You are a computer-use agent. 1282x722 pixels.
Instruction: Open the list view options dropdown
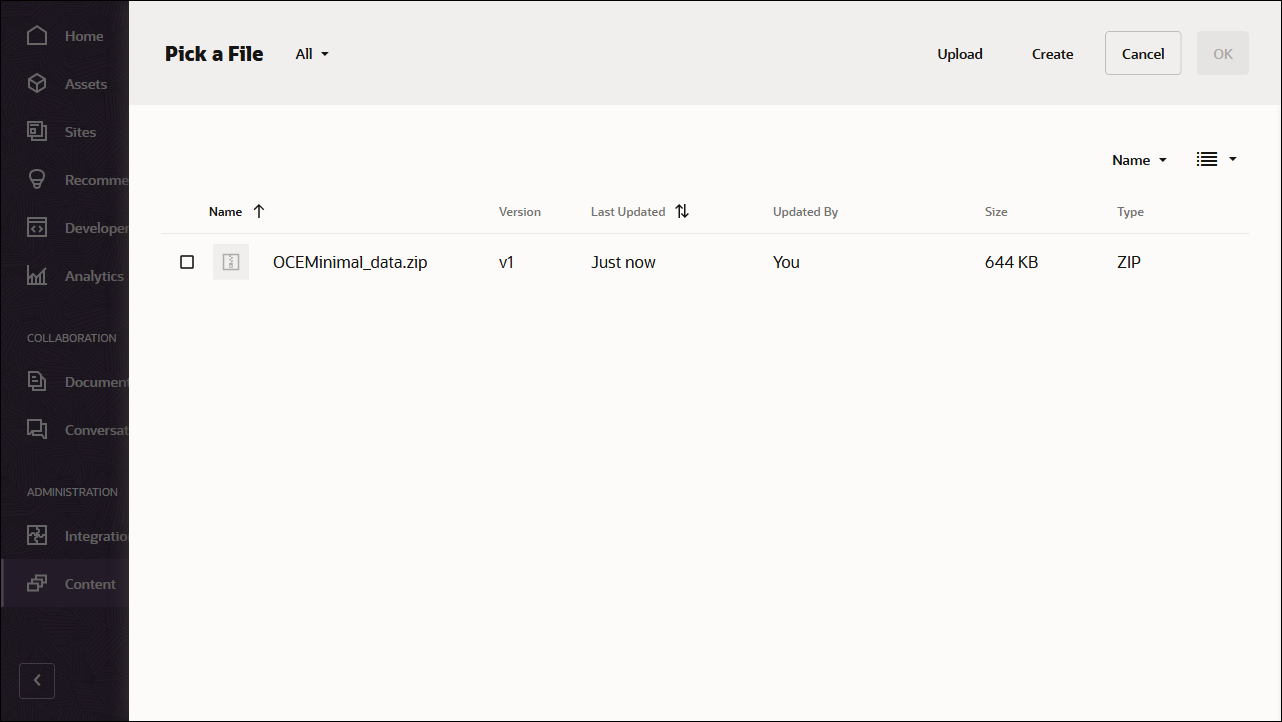[x=1216, y=159]
